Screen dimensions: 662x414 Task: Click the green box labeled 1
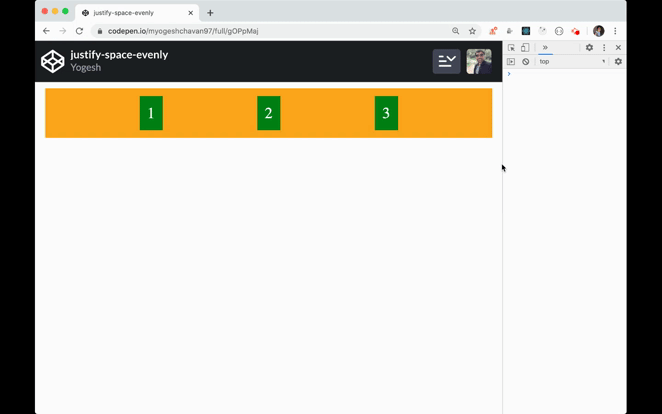pos(151,113)
